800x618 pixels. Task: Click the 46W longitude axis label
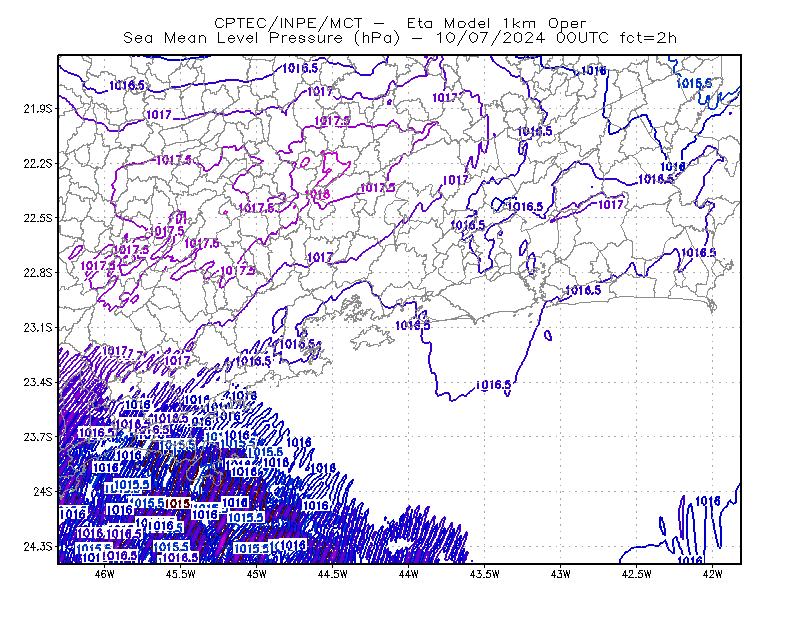[x=105, y=574]
